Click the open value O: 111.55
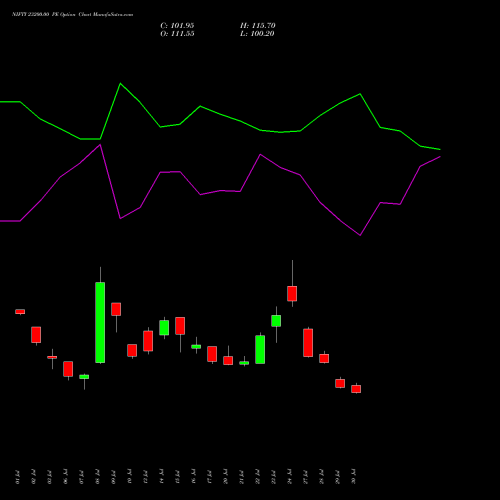The image size is (500, 500). tap(177, 34)
